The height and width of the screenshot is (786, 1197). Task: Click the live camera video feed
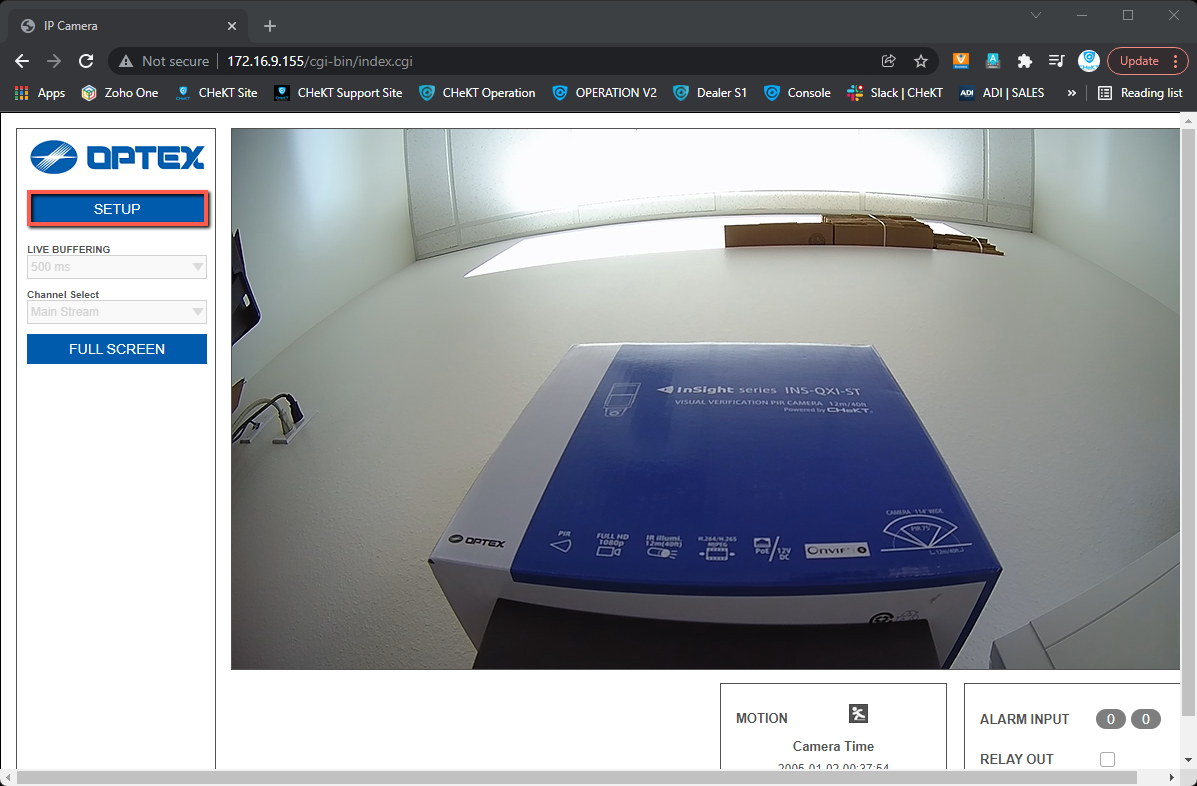pyautogui.click(x=705, y=399)
